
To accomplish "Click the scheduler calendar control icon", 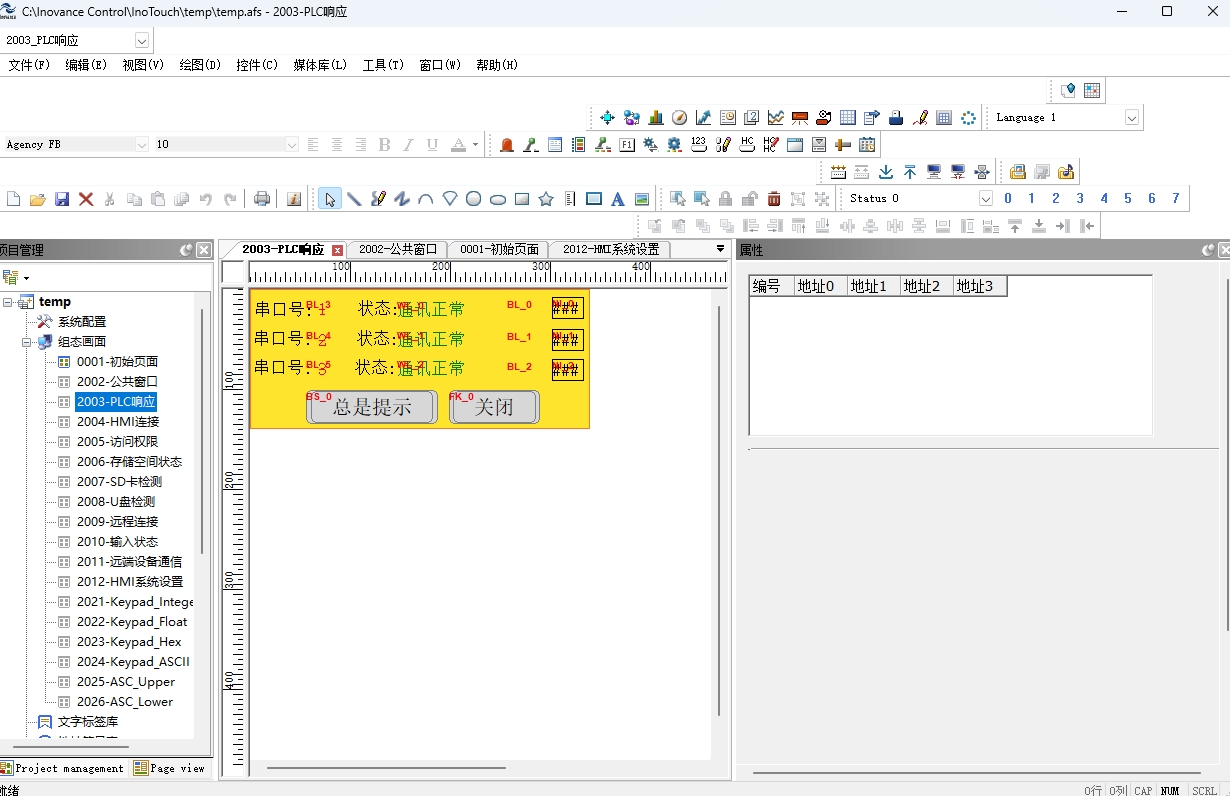I will point(867,145).
